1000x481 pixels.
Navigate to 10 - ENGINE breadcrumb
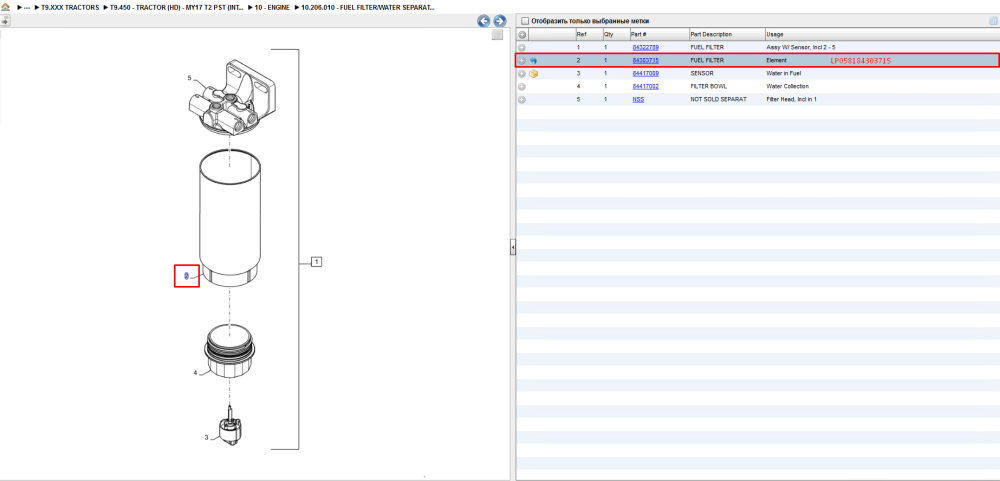point(272,8)
